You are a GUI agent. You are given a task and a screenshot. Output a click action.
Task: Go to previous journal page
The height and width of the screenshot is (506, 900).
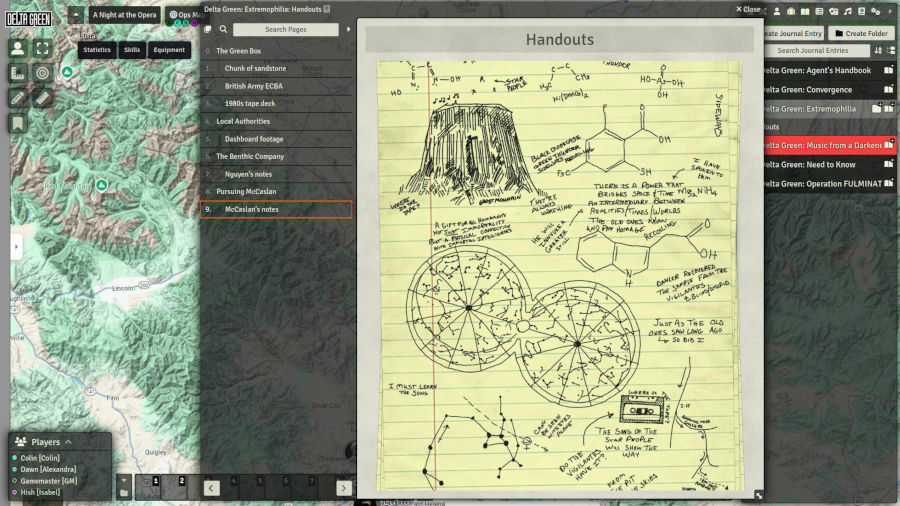coord(211,488)
